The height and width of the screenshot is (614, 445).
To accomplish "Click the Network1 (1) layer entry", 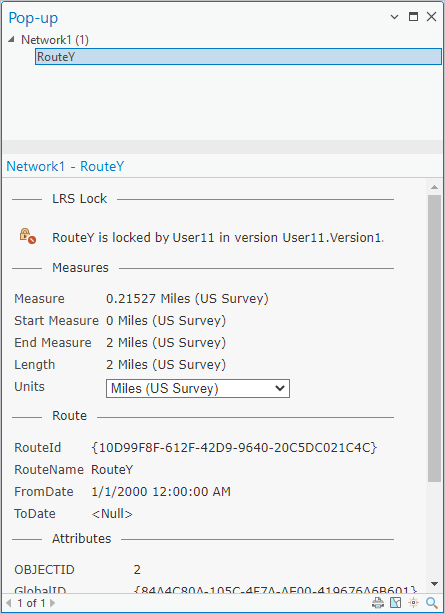I will point(55,40).
